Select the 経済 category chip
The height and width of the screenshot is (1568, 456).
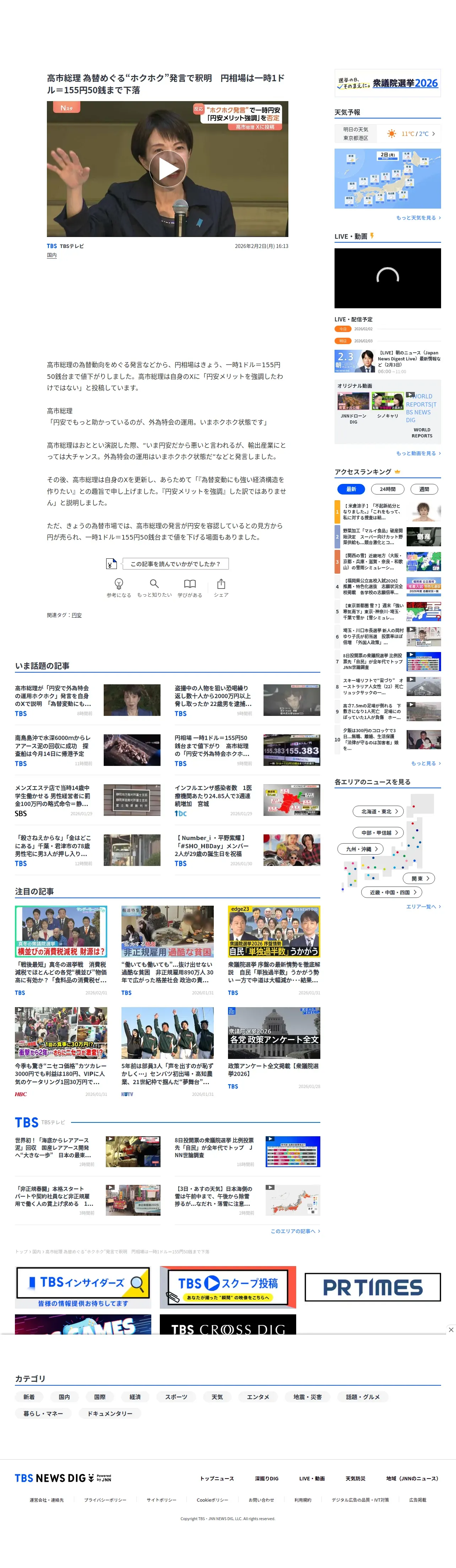[135, 1397]
